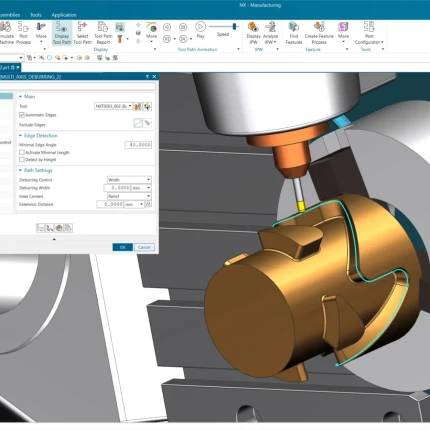Open the Post Configurator tool
The width and height of the screenshot is (430, 430).
click(x=369, y=33)
